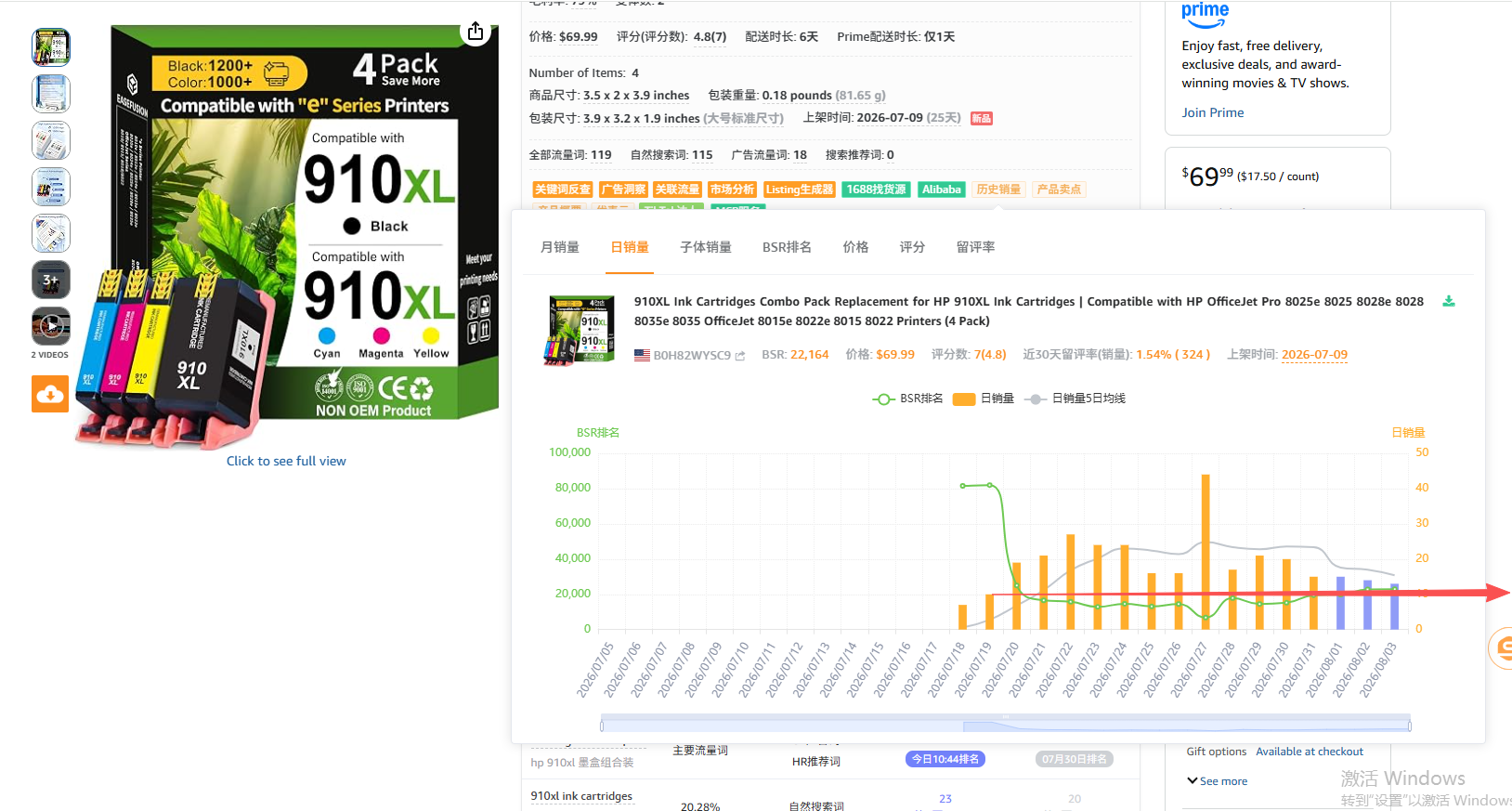Click the right handle of the chart range slider
The height and width of the screenshot is (811, 1512).
pos(1410,726)
